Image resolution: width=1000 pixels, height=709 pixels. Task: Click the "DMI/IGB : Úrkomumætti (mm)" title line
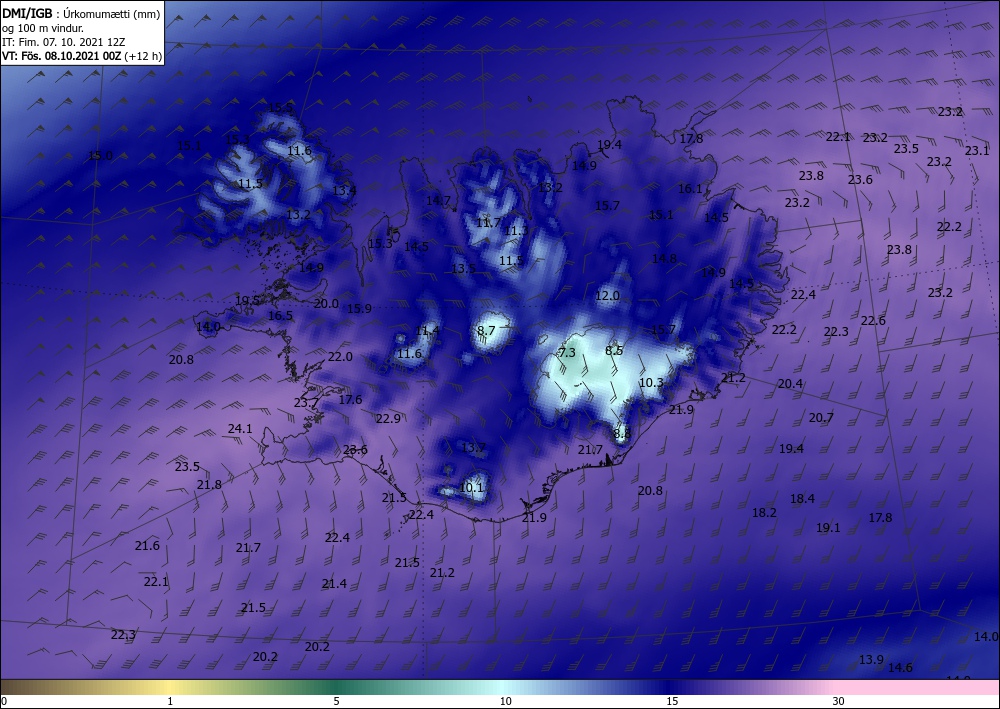[81, 14]
